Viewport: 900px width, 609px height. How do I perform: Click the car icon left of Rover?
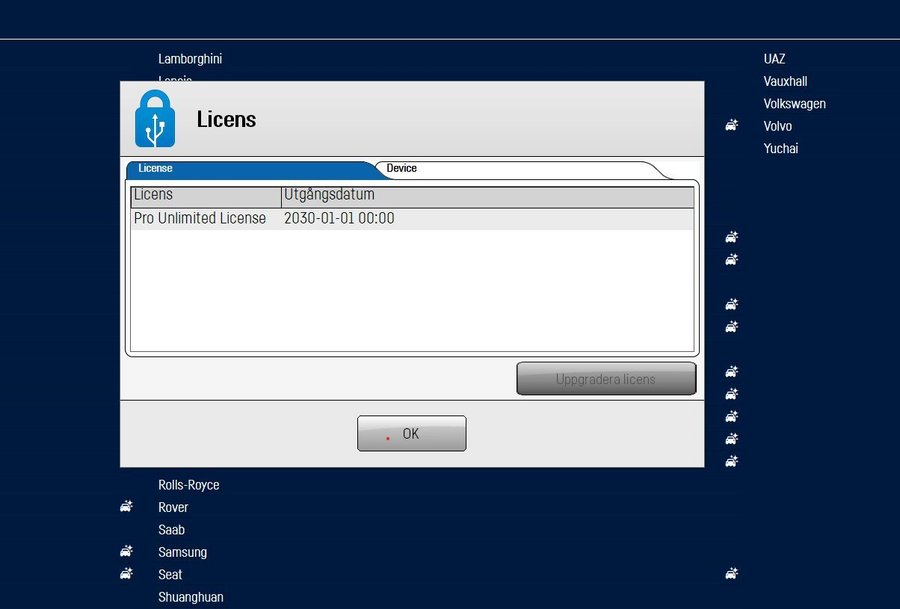(126, 507)
